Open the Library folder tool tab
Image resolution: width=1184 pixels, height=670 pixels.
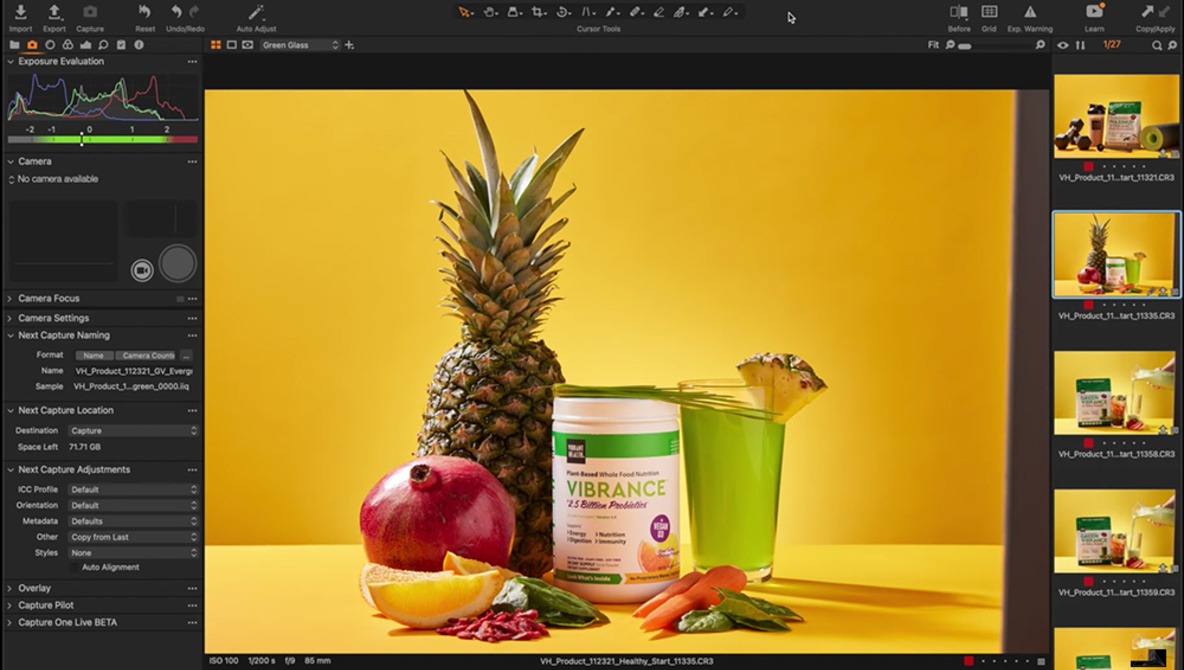pyautogui.click(x=14, y=45)
